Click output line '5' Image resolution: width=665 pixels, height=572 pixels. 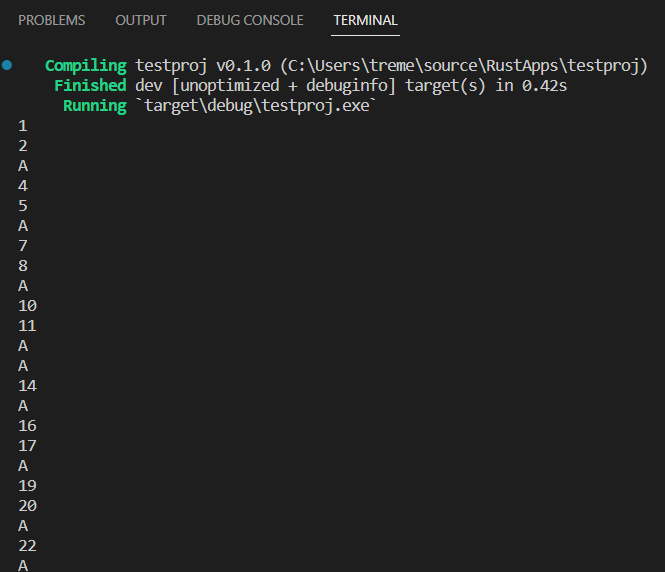tap(23, 206)
